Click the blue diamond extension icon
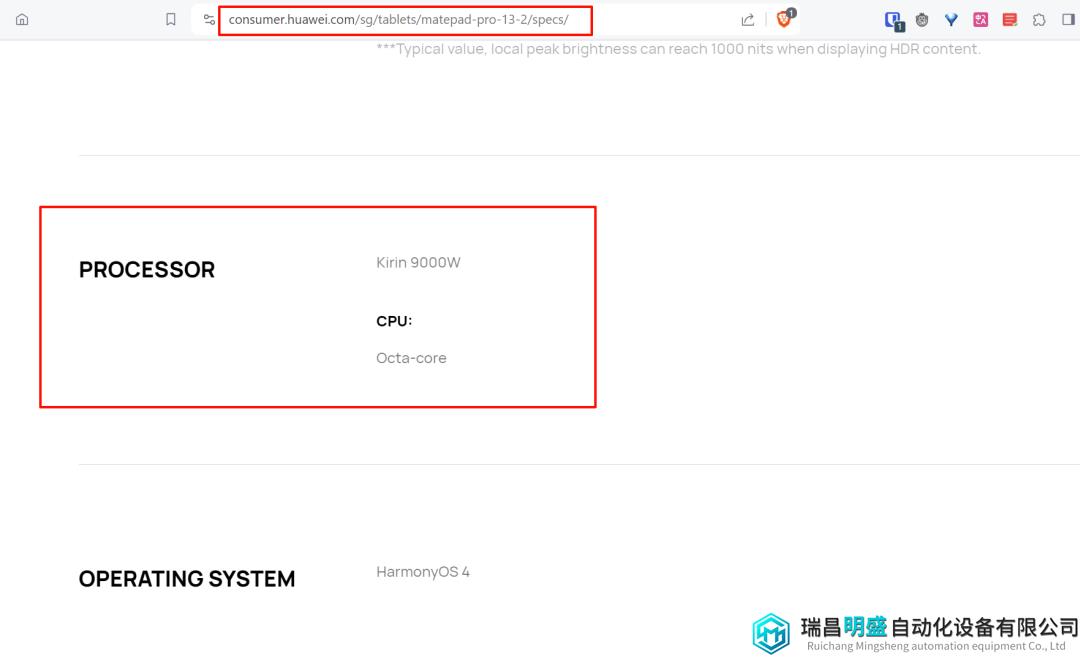Viewport: 1080px width, 657px height. [x=951, y=20]
